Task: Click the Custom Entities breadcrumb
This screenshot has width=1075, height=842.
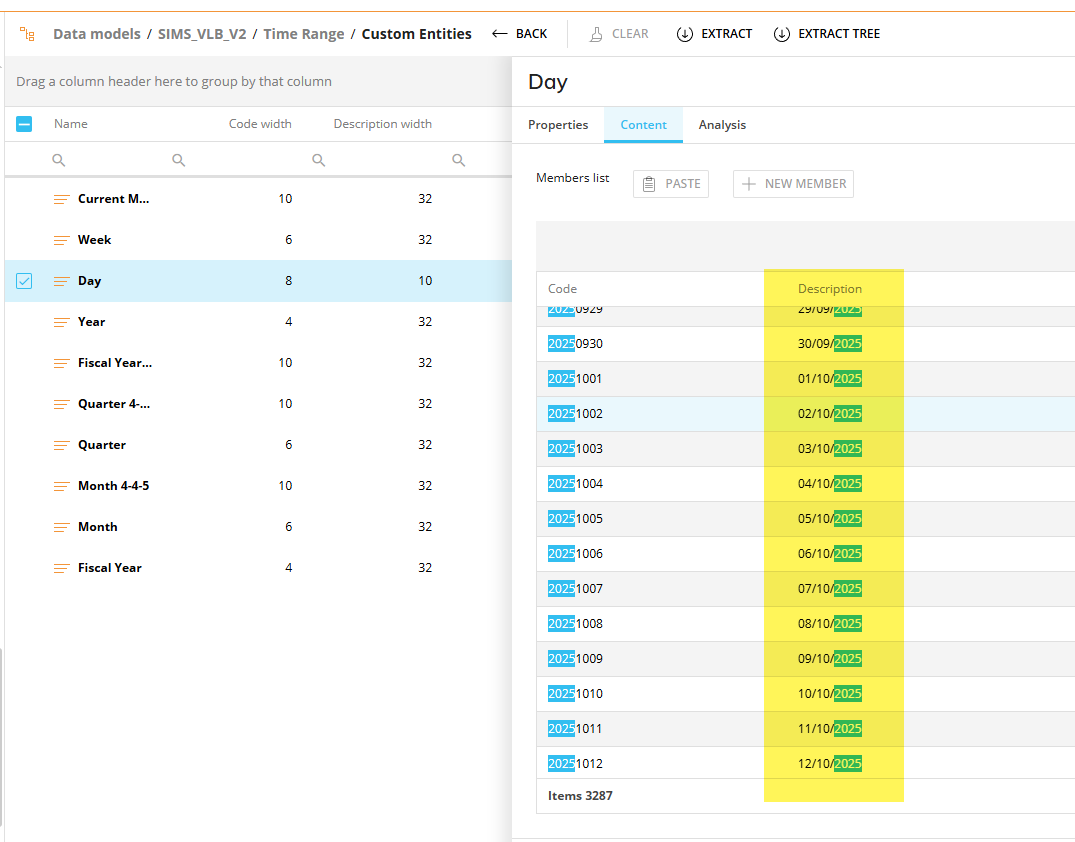Action: point(416,34)
